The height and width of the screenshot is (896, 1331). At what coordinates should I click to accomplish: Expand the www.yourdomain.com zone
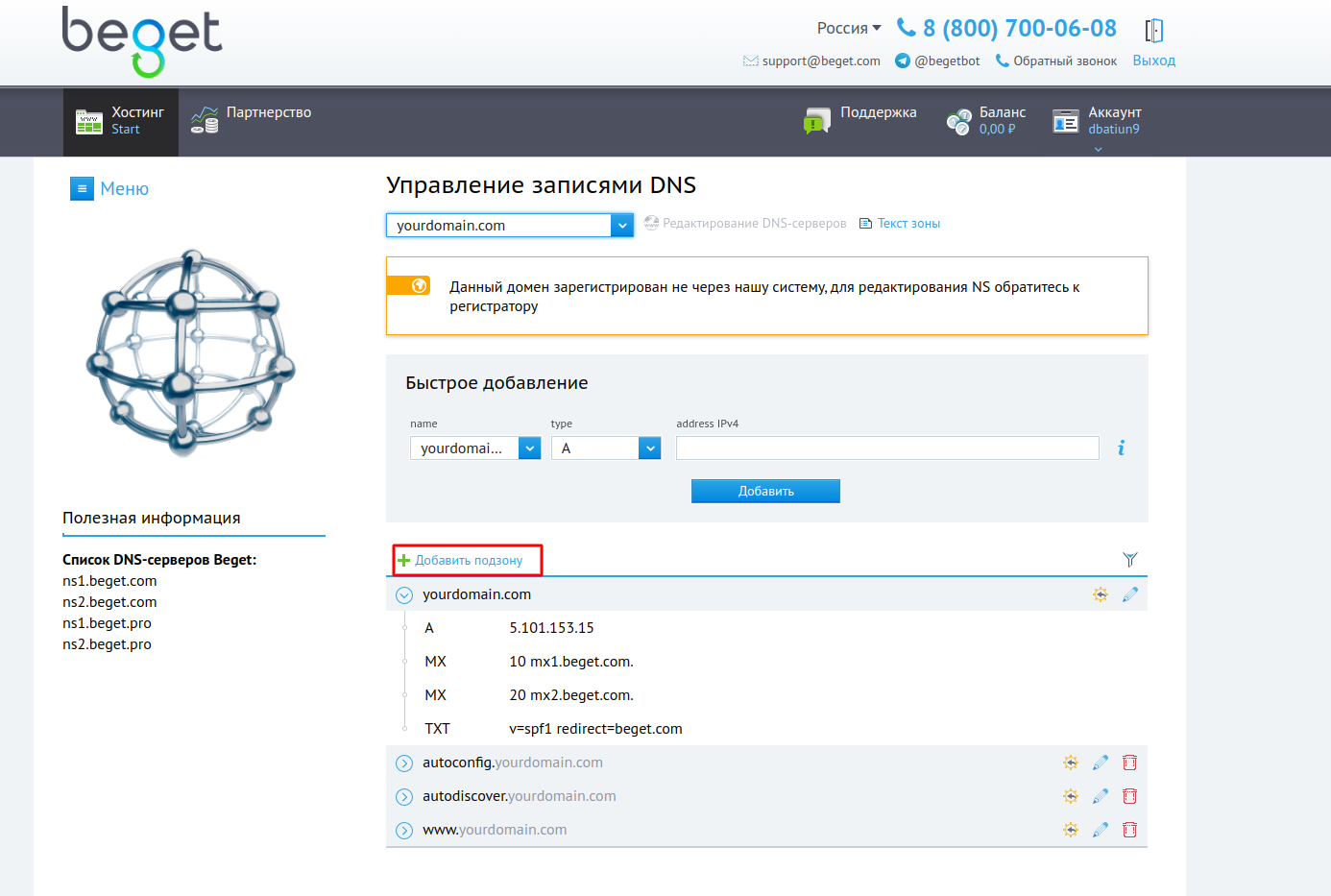pyautogui.click(x=404, y=831)
